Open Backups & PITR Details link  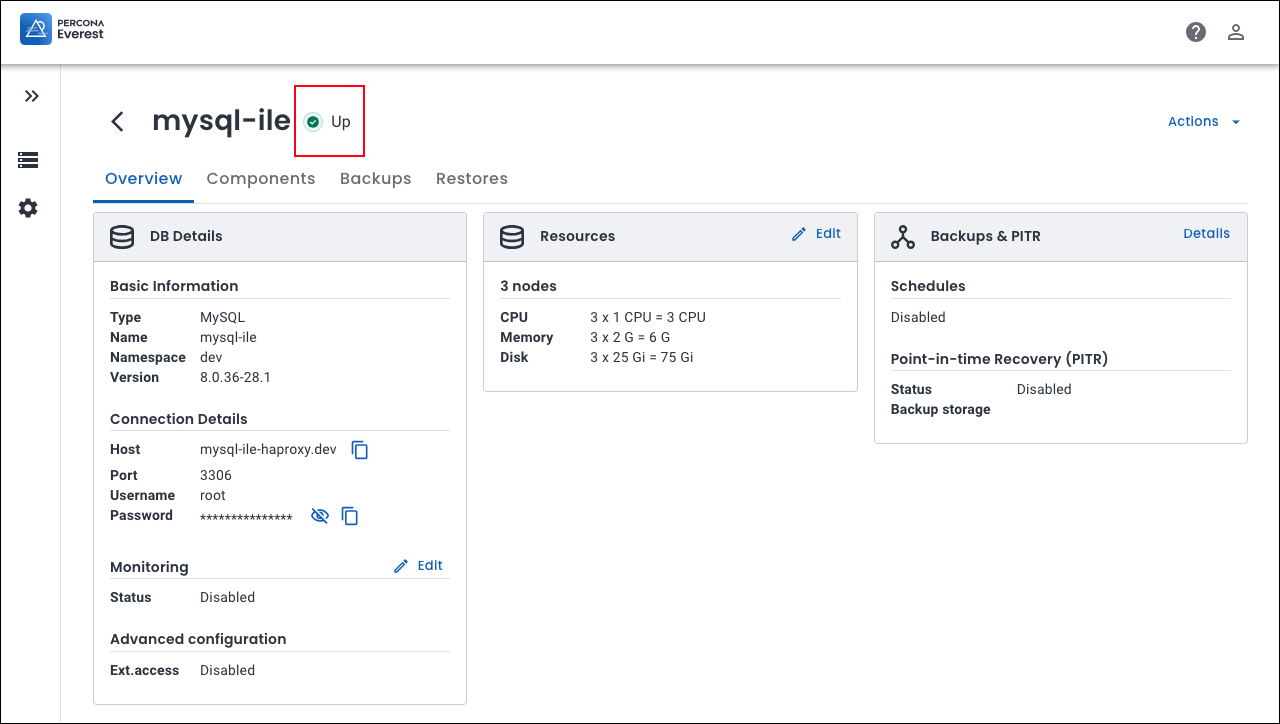click(x=1206, y=234)
